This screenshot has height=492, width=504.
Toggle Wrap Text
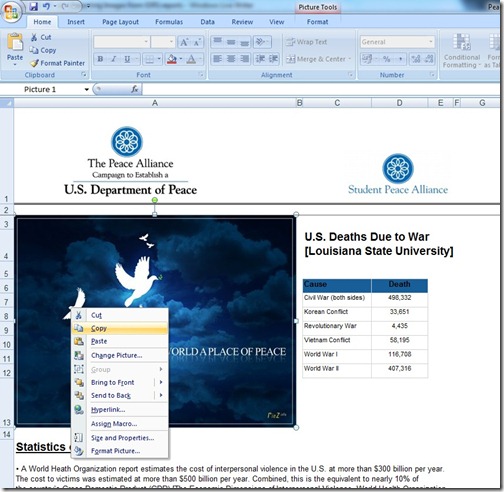pos(306,42)
